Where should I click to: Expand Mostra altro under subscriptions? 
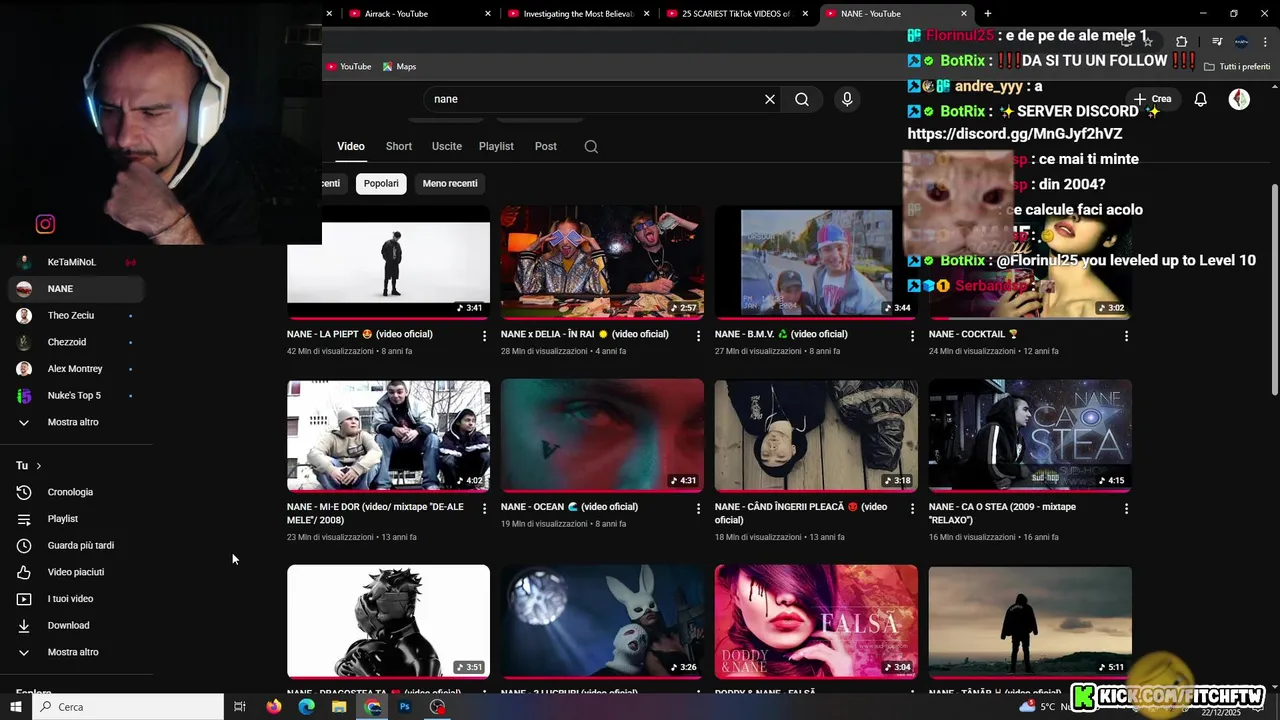point(73,422)
